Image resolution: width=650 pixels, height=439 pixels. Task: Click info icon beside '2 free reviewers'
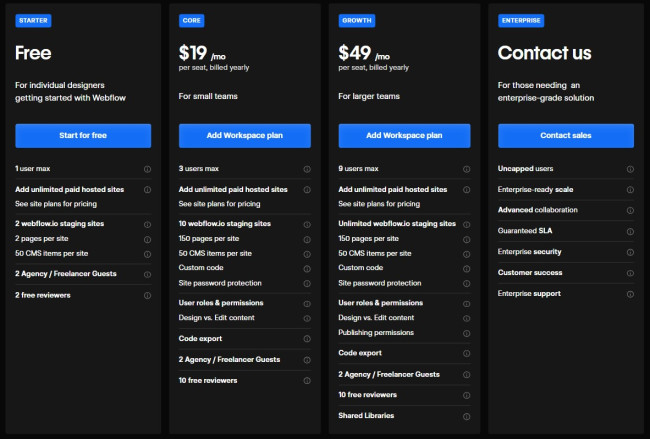(x=147, y=294)
